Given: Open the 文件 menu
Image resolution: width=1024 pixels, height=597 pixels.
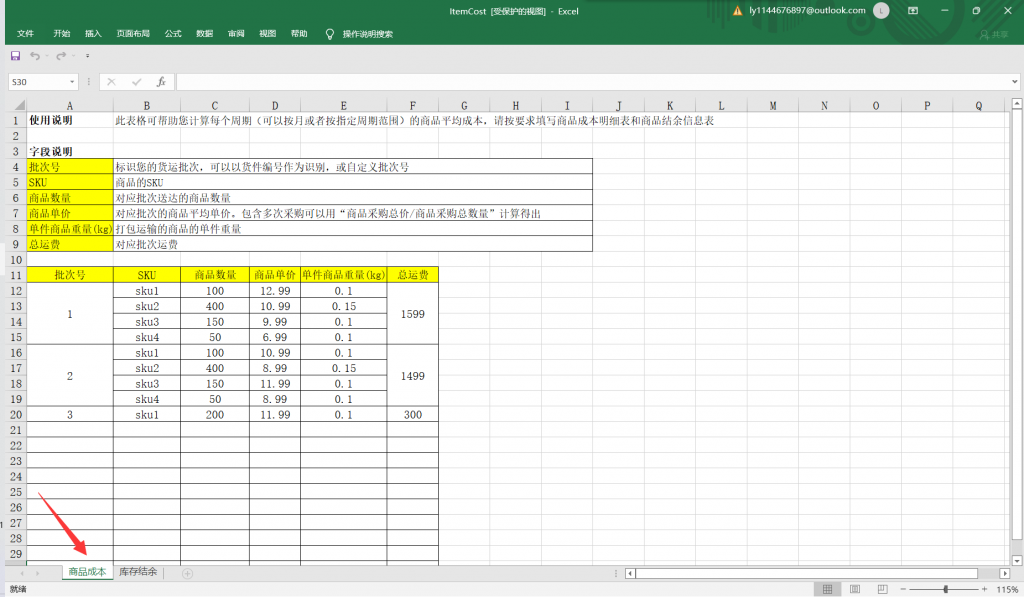Looking at the screenshot, I should click(x=25, y=33).
